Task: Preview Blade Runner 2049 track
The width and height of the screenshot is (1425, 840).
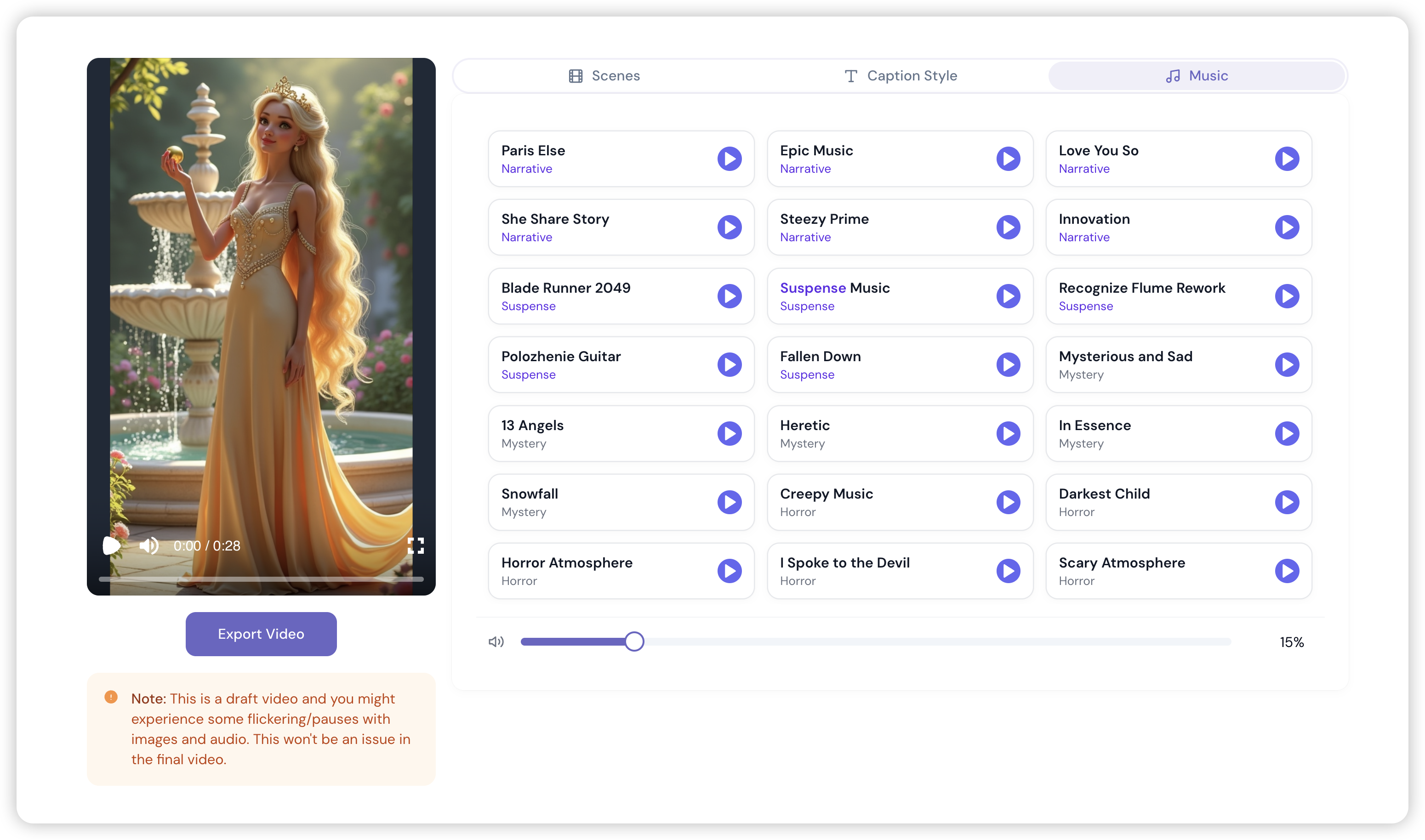Action: click(729, 296)
